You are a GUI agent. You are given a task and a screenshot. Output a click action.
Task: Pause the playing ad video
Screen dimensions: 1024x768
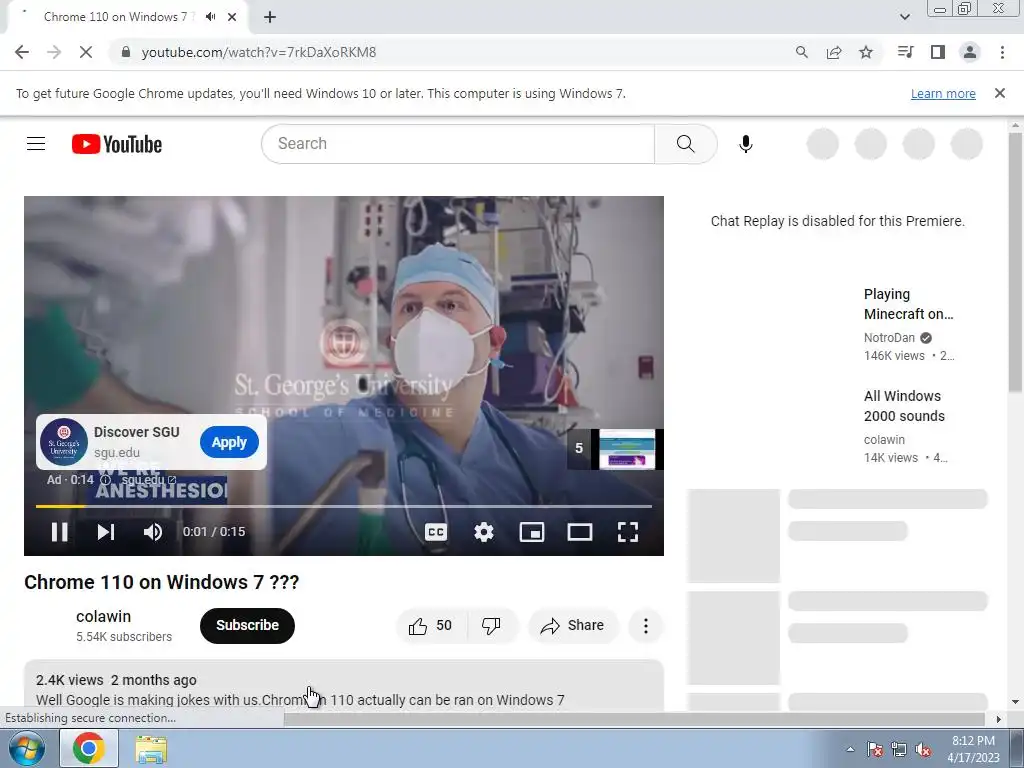pos(59,532)
